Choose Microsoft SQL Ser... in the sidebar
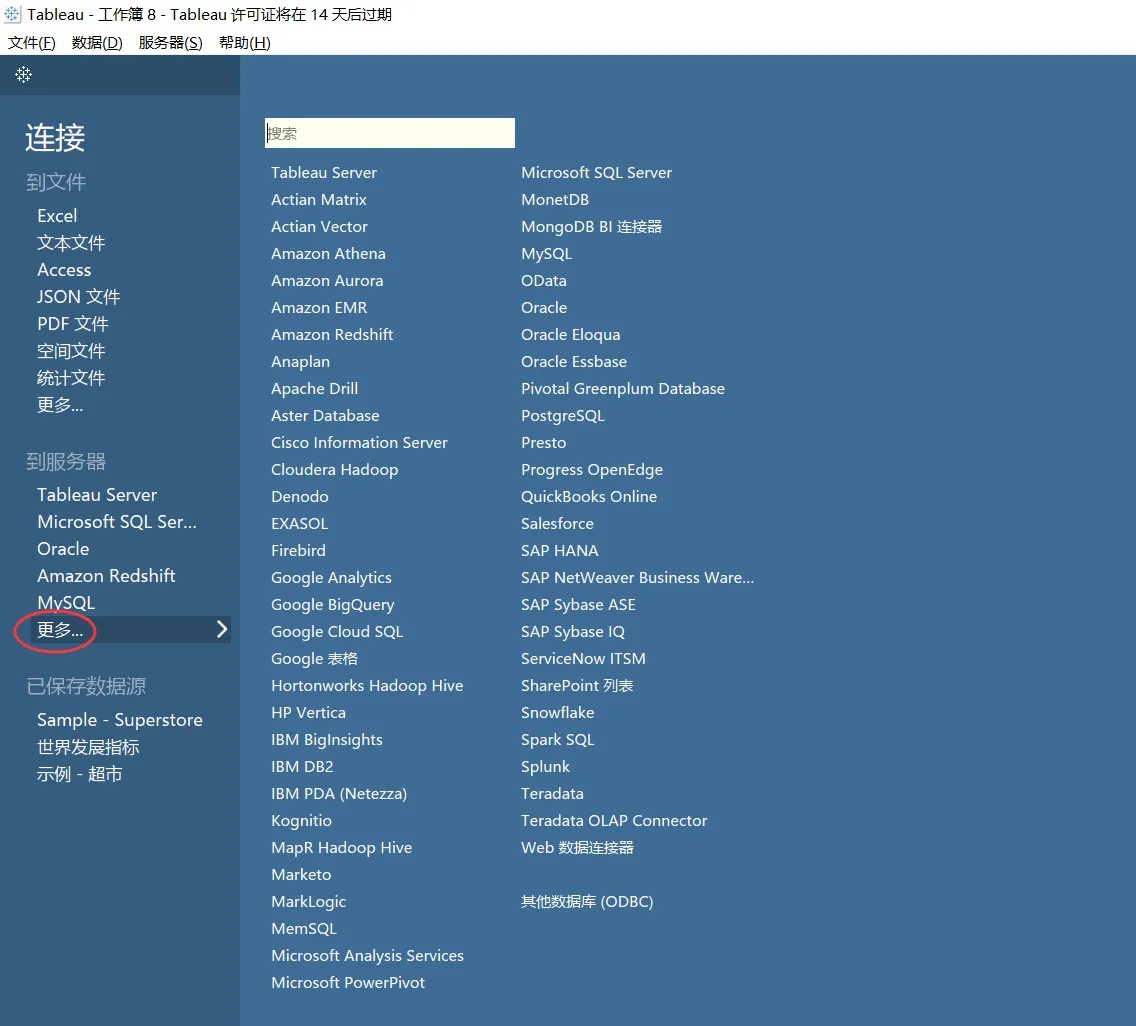 point(117,522)
